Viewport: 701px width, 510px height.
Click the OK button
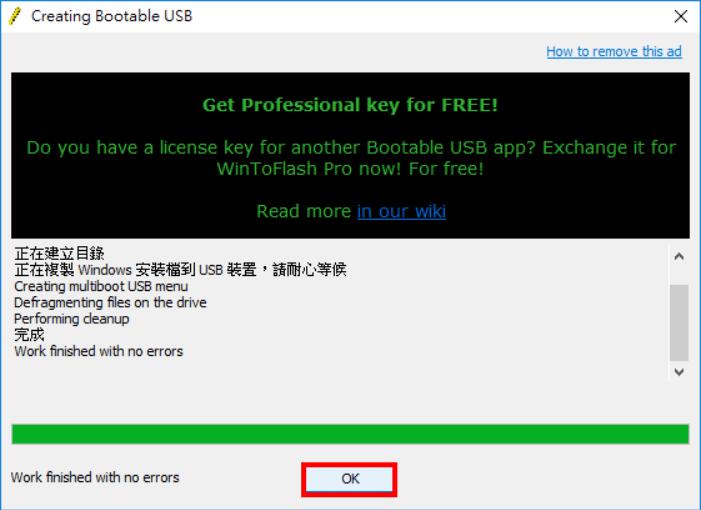[x=349, y=479]
